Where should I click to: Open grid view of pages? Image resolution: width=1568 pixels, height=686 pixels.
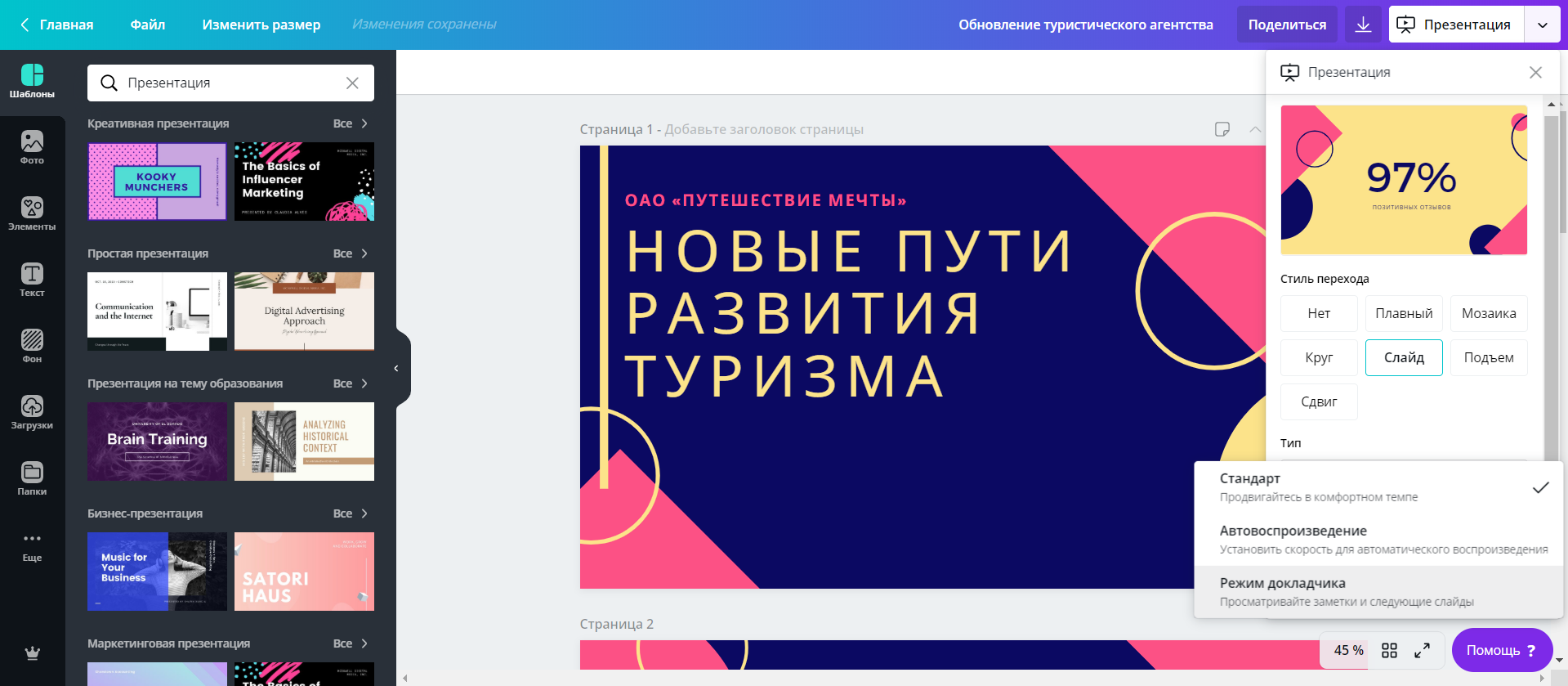(x=1389, y=651)
